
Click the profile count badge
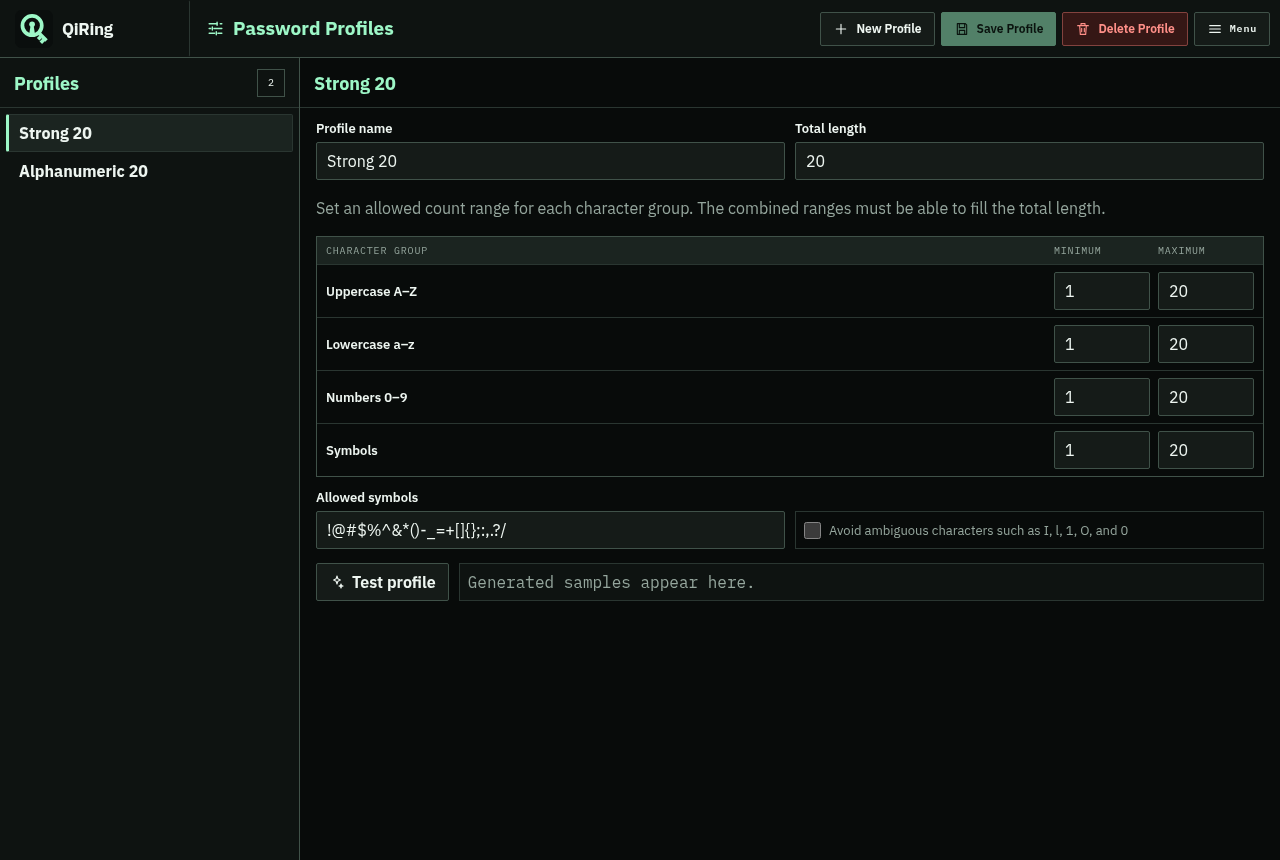pos(271,83)
